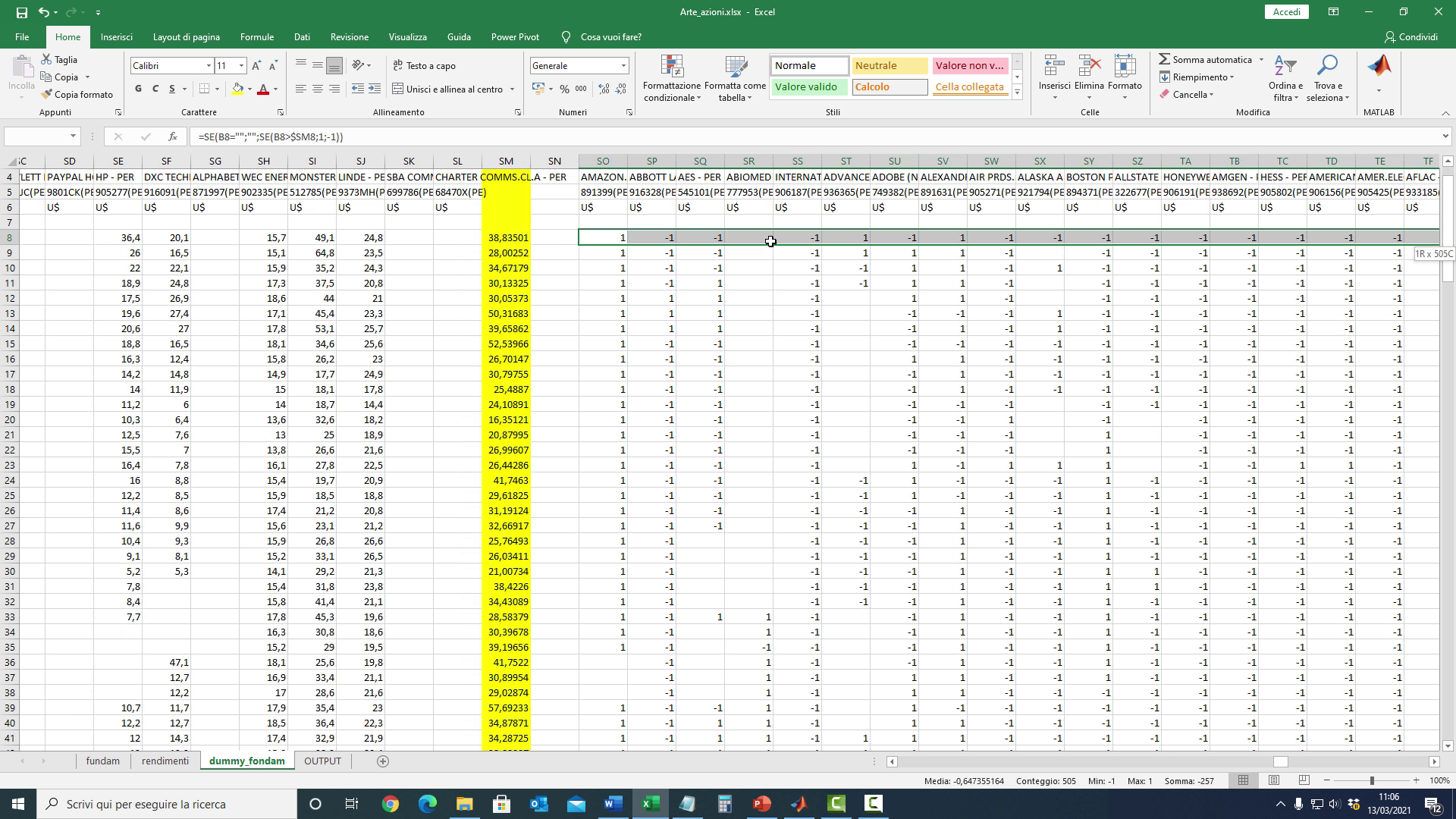Open the Layout di pagina tab
The width and height of the screenshot is (1456, 819).
pyautogui.click(x=186, y=37)
